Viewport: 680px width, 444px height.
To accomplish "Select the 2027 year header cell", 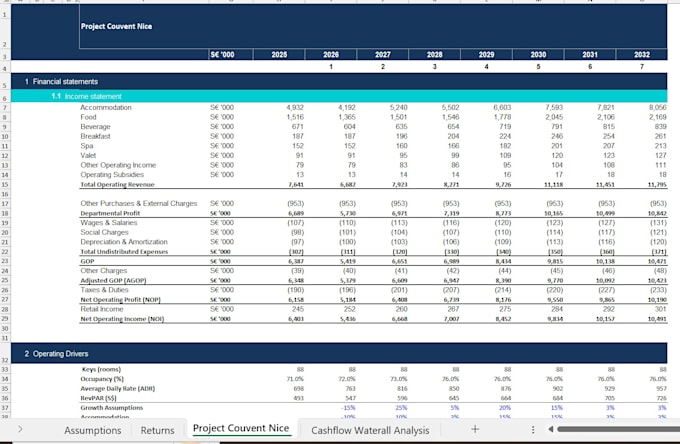I will [x=382, y=55].
